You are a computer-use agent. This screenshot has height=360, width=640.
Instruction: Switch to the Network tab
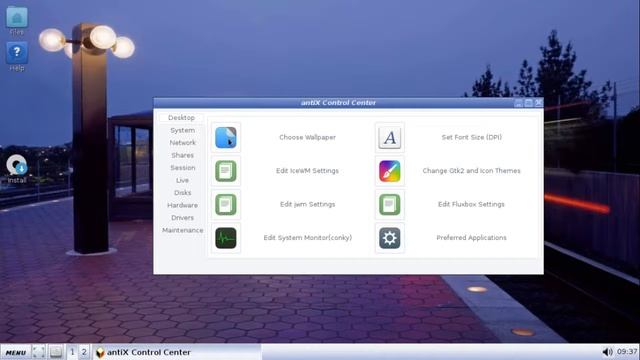pos(182,142)
